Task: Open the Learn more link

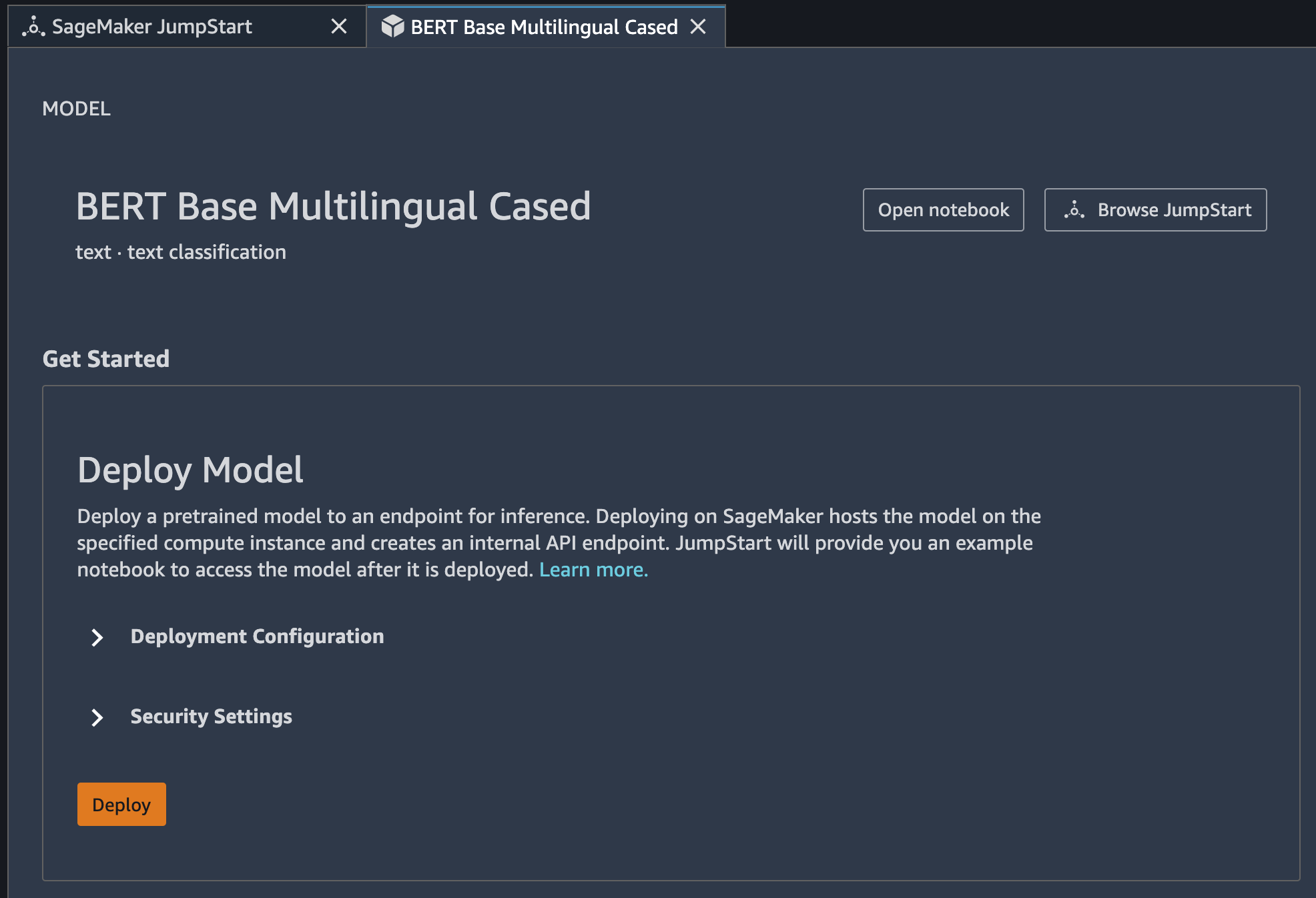Action: click(593, 570)
